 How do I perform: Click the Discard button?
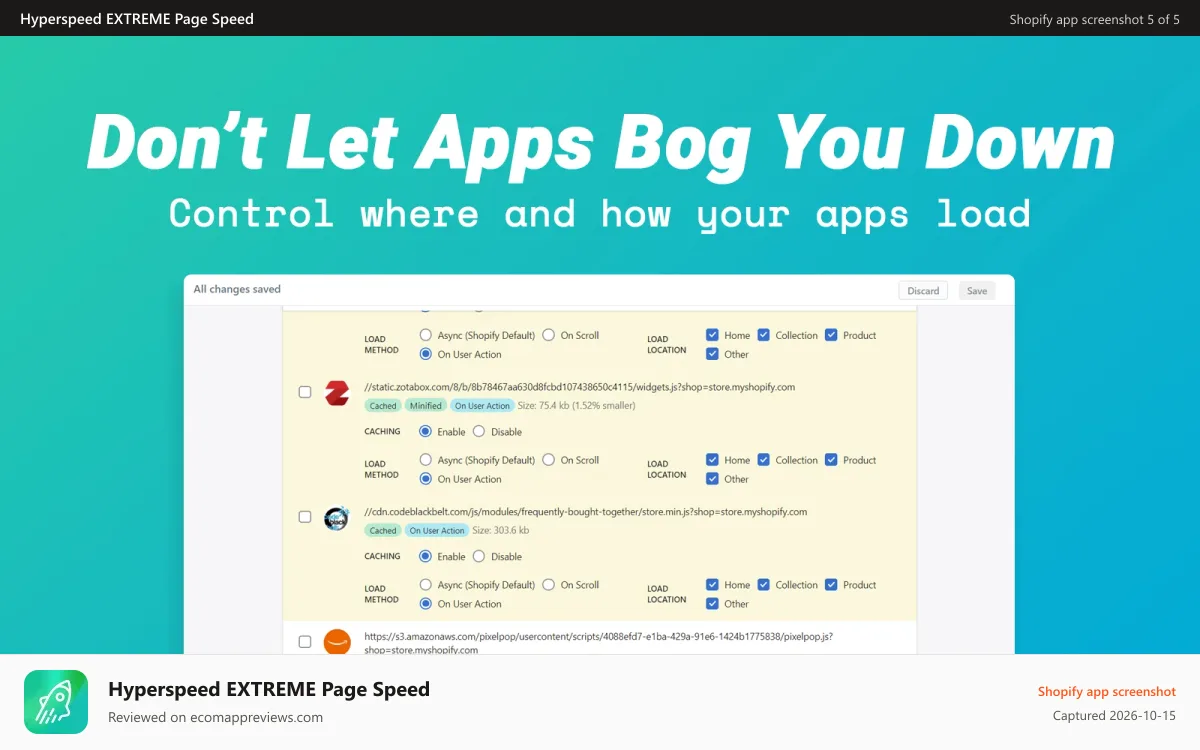point(923,291)
